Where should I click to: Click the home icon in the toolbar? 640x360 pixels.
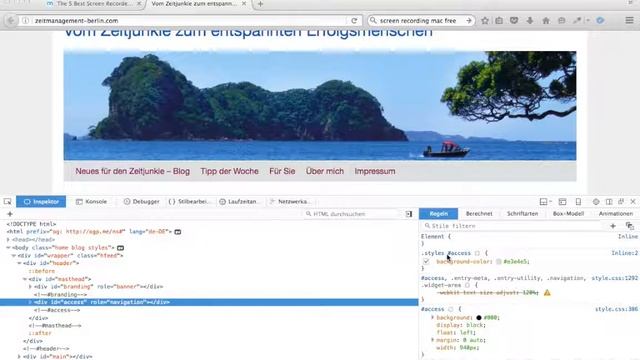pos(546,20)
